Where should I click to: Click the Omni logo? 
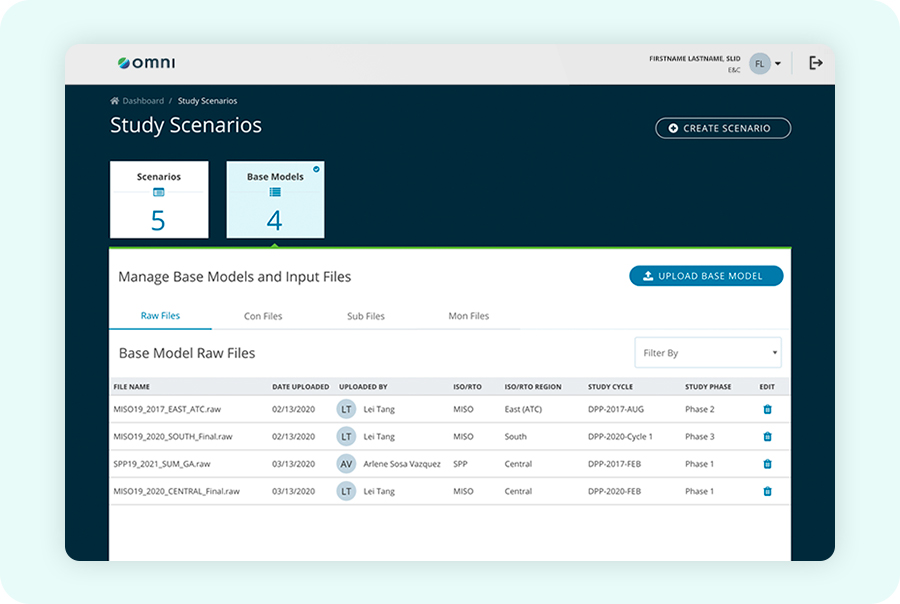146,63
